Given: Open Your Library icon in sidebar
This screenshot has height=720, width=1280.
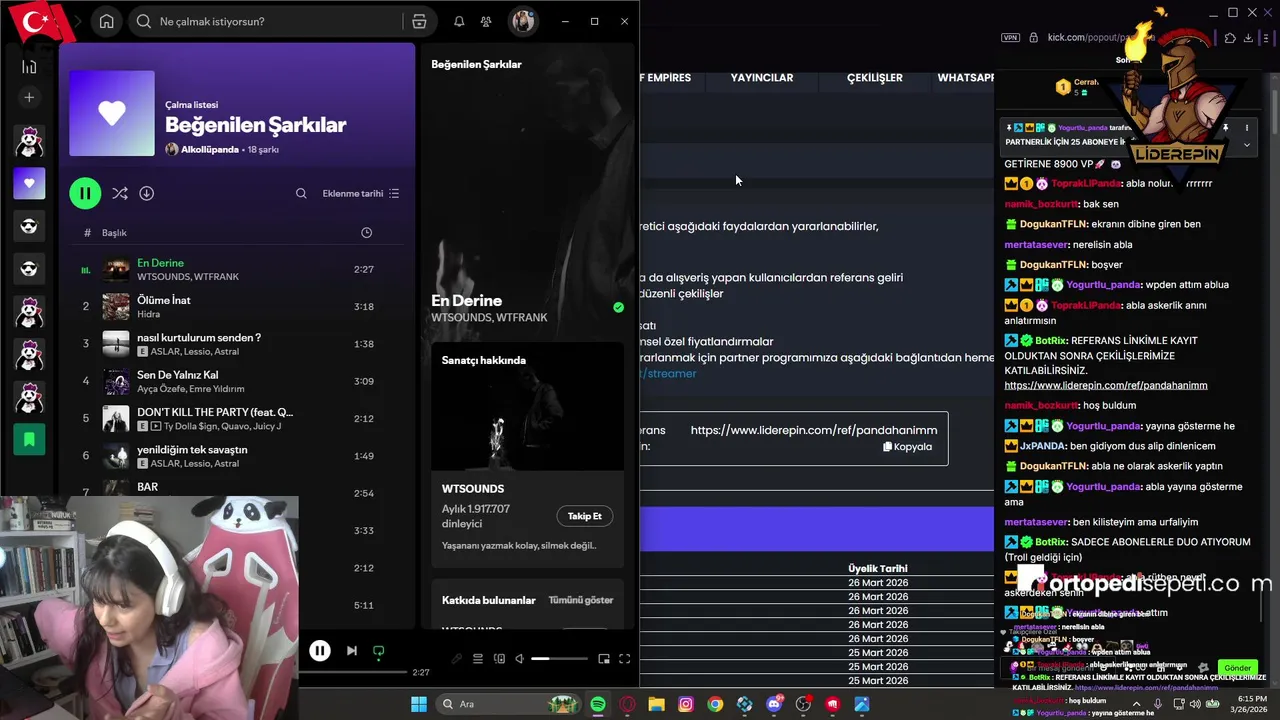Looking at the screenshot, I should 29,66.
